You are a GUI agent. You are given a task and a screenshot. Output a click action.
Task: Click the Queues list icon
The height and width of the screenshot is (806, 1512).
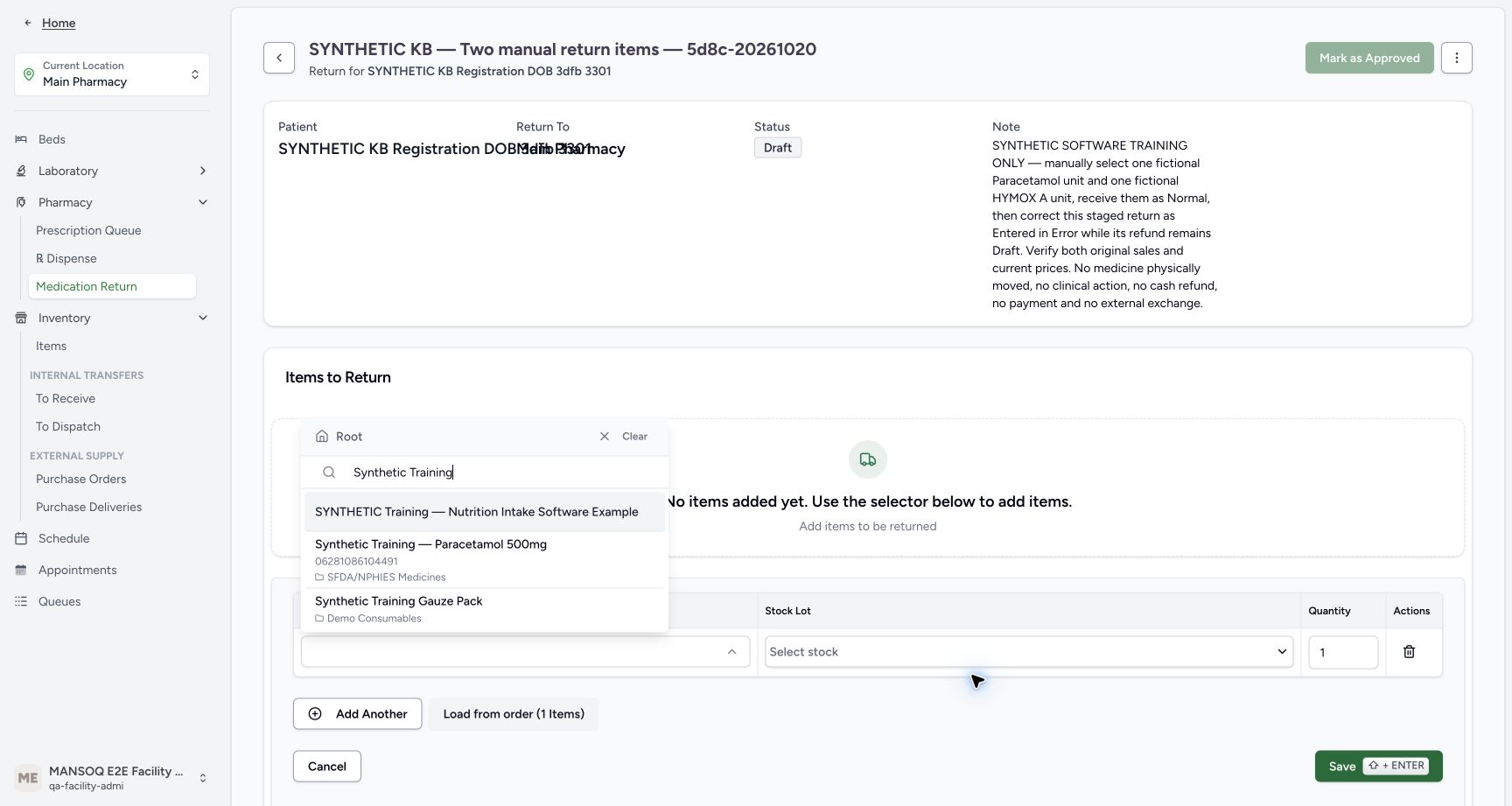tap(21, 601)
